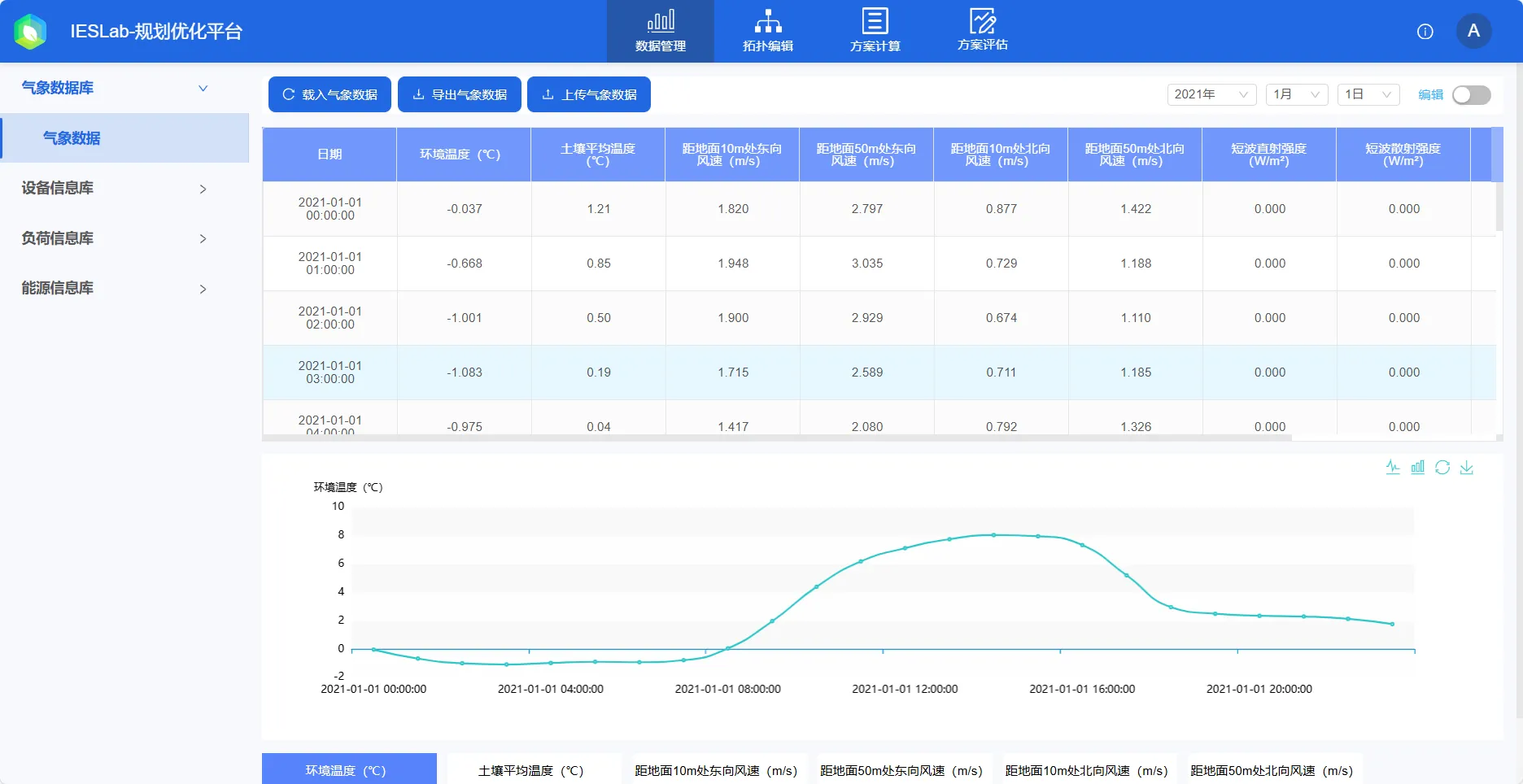
Task: Click the 2021-01-01 12:00:00 axis label
Action: coord(905,689)
